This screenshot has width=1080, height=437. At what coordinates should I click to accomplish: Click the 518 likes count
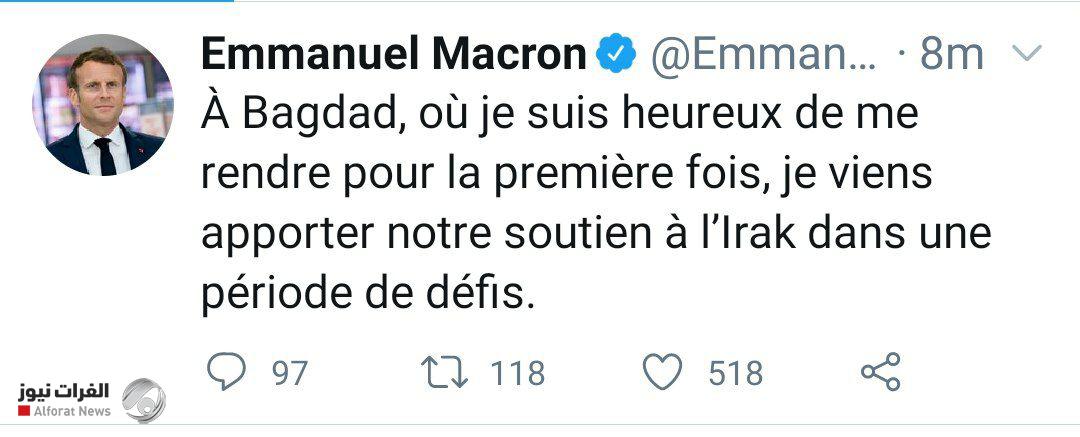pyautogui.click(x=735, y=373)
